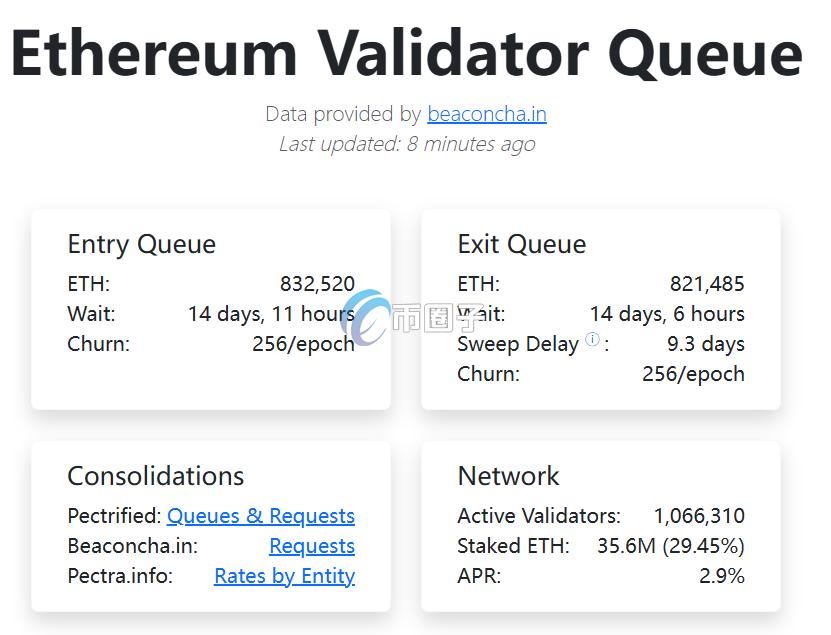Open the Rates by Entity link
Screen dimensions: 831x635
click(284, 576)
